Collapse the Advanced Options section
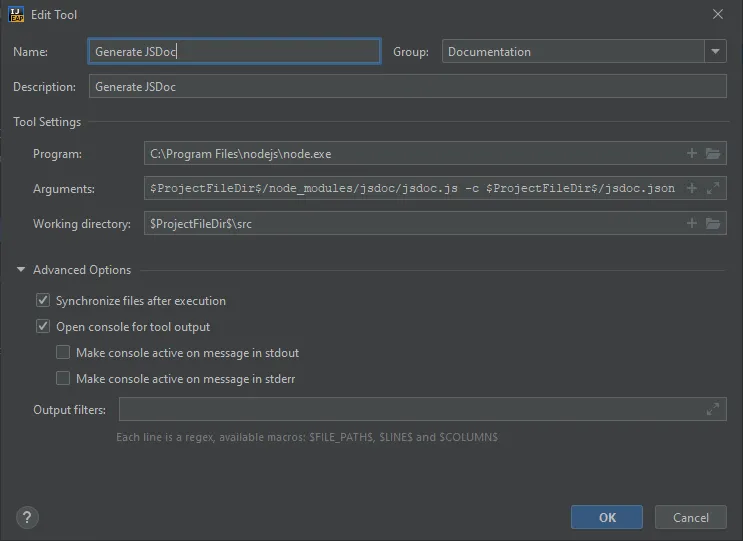Image resolution: width=743 pixels, height=541 pixels. 21,270
